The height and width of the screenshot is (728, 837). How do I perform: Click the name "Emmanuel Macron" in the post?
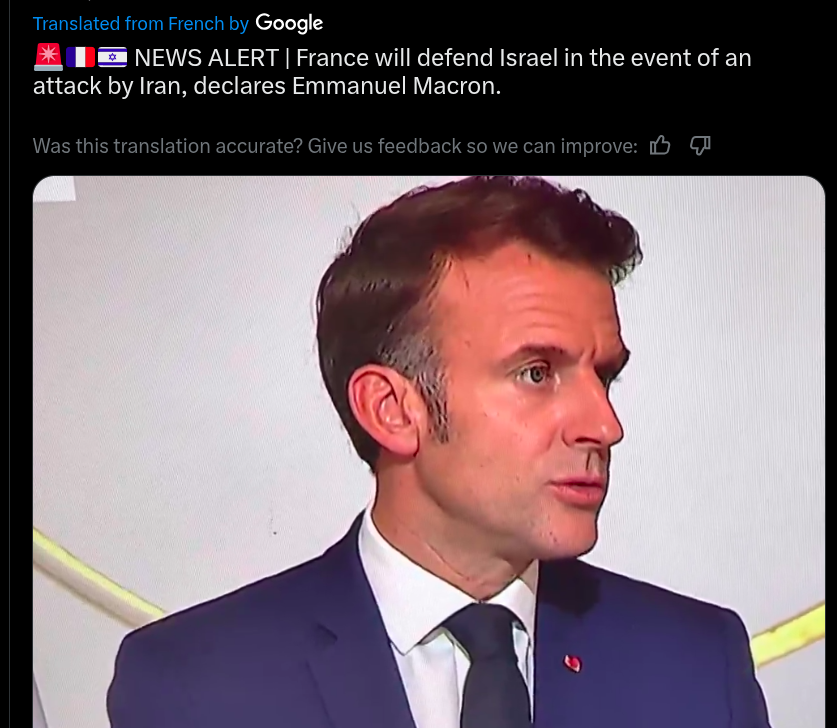click(x=395, y=86)
